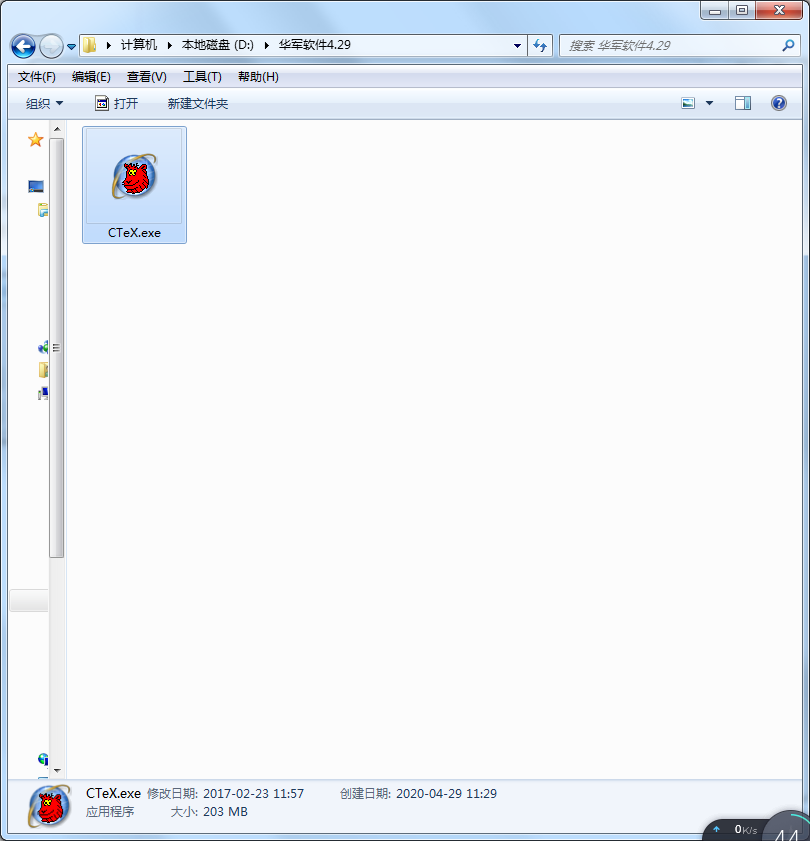The width and height of the screenshot is (810, 841).
Task: Maximize the explorer window
Action: click(x=742, y=10)
